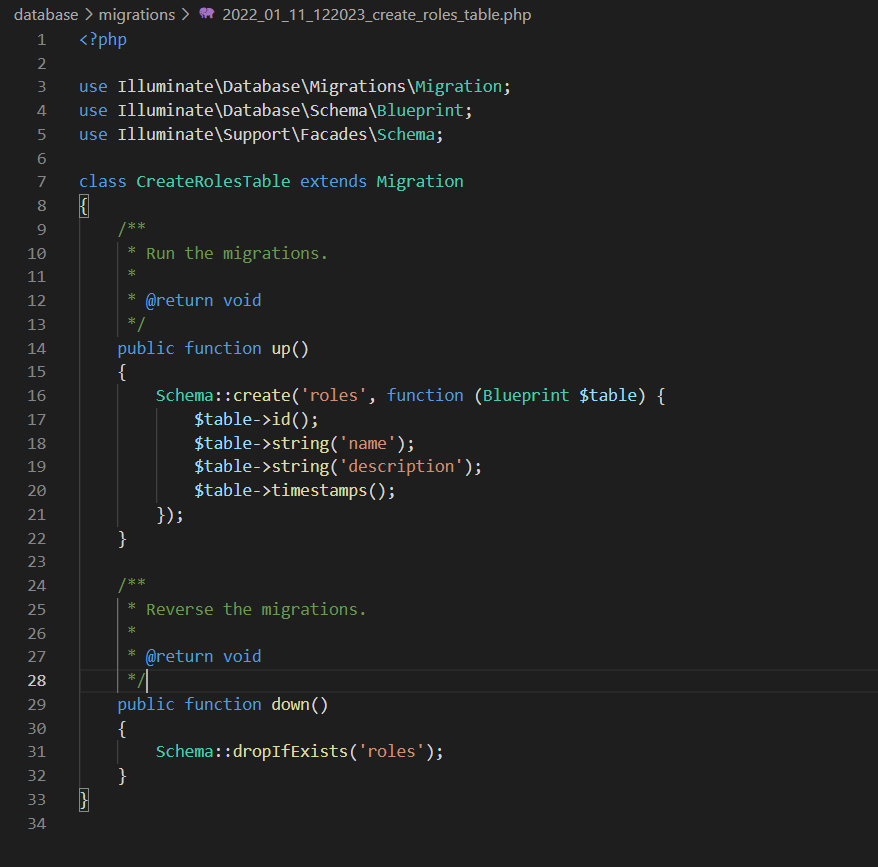This screenshot has width=878, height=867.
Task: Click '$table->id();' statement
Action: click(256, 419)
